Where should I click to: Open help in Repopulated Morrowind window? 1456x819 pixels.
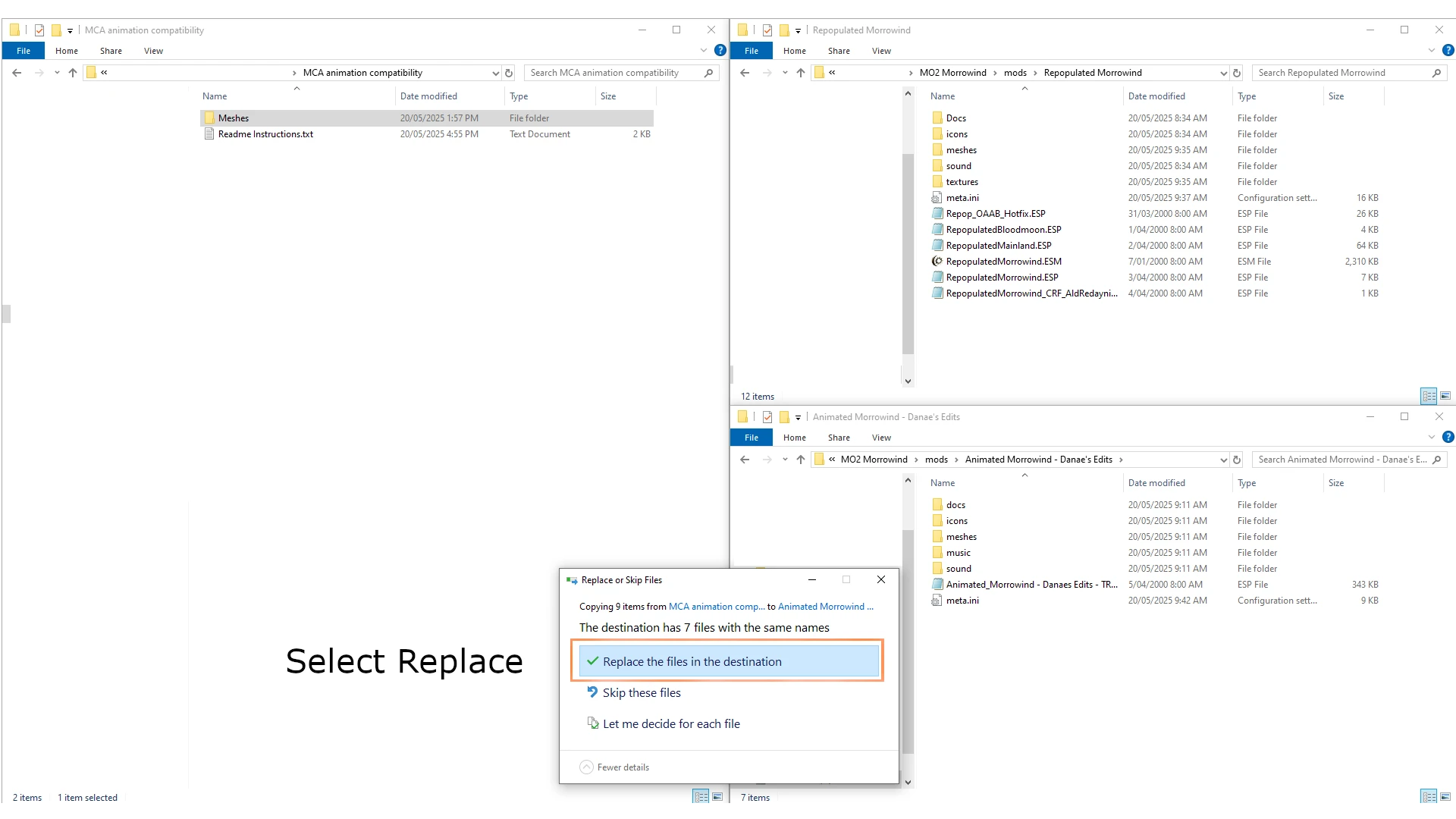coord(1448,51)
